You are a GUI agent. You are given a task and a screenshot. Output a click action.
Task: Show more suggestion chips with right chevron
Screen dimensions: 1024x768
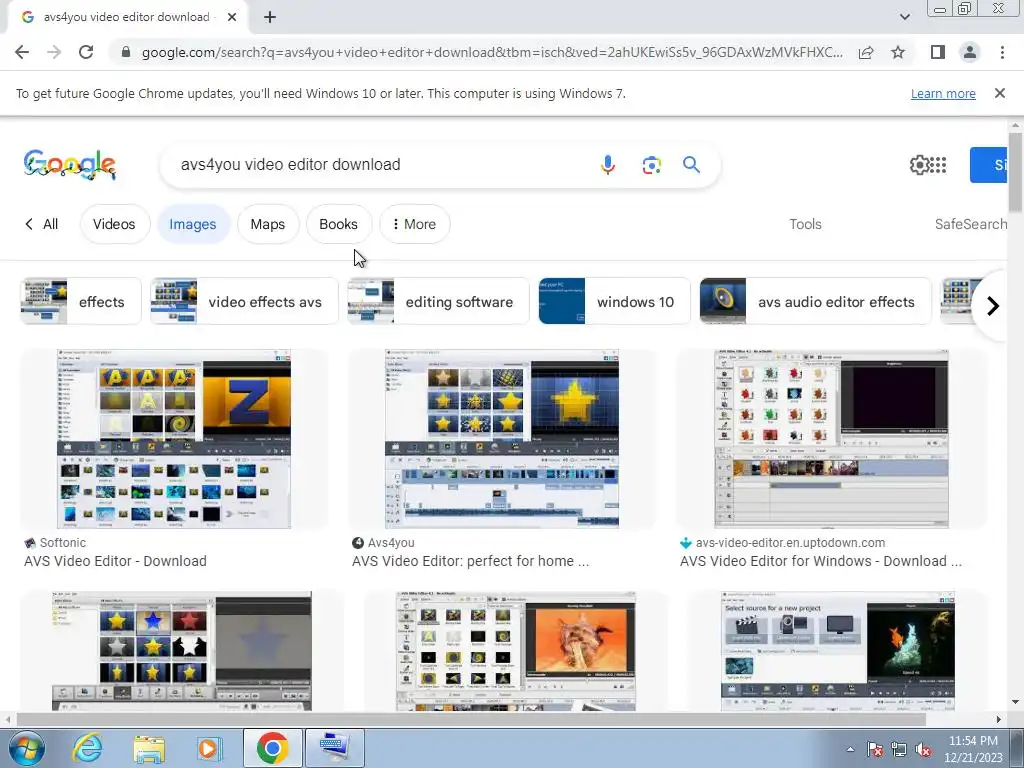(992, 305)
